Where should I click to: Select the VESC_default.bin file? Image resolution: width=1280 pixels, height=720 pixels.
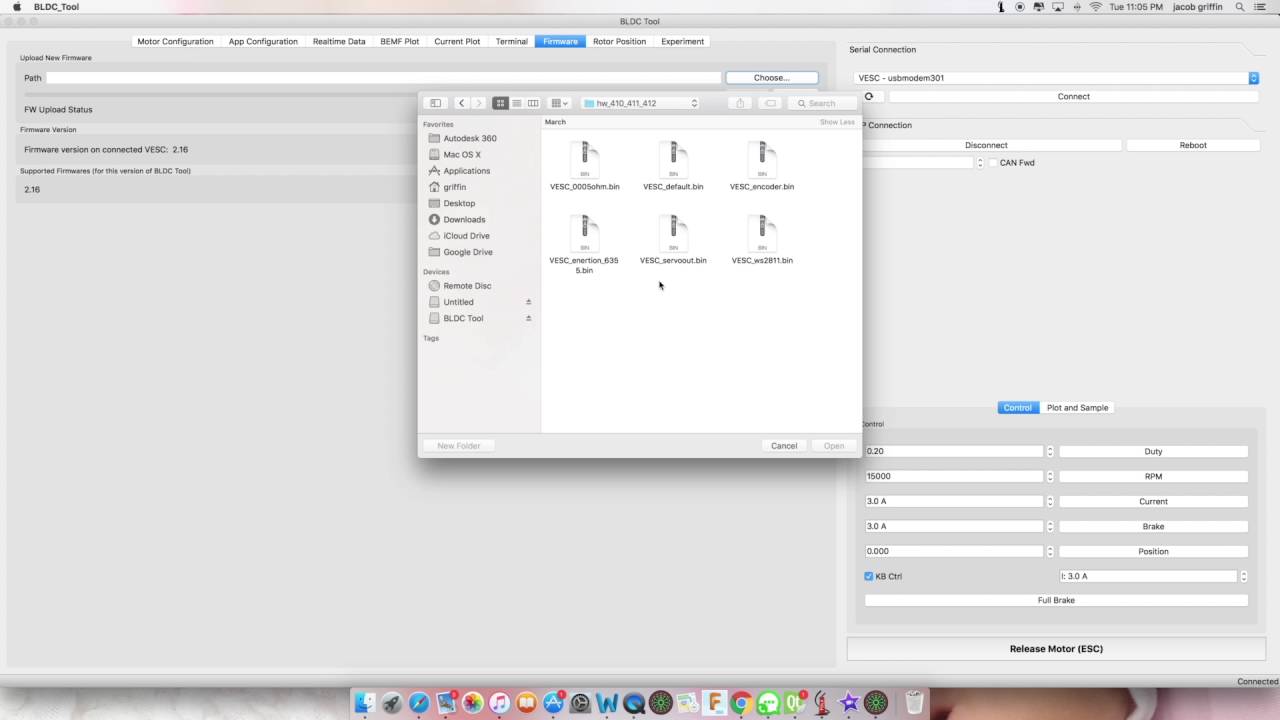tap(673, 166)
